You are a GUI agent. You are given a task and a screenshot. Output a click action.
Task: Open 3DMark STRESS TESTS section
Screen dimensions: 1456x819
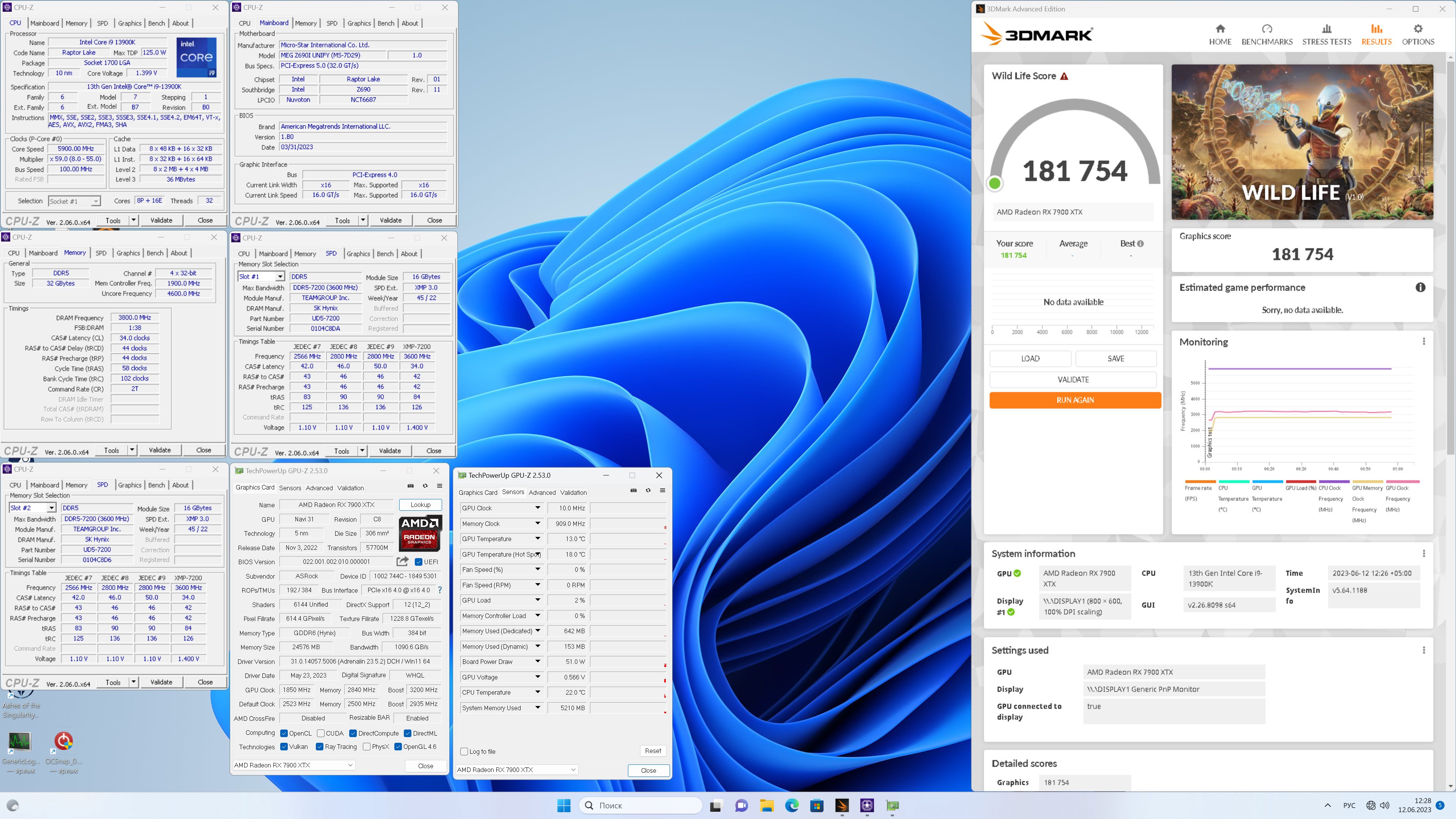(x=1326, y=35)
